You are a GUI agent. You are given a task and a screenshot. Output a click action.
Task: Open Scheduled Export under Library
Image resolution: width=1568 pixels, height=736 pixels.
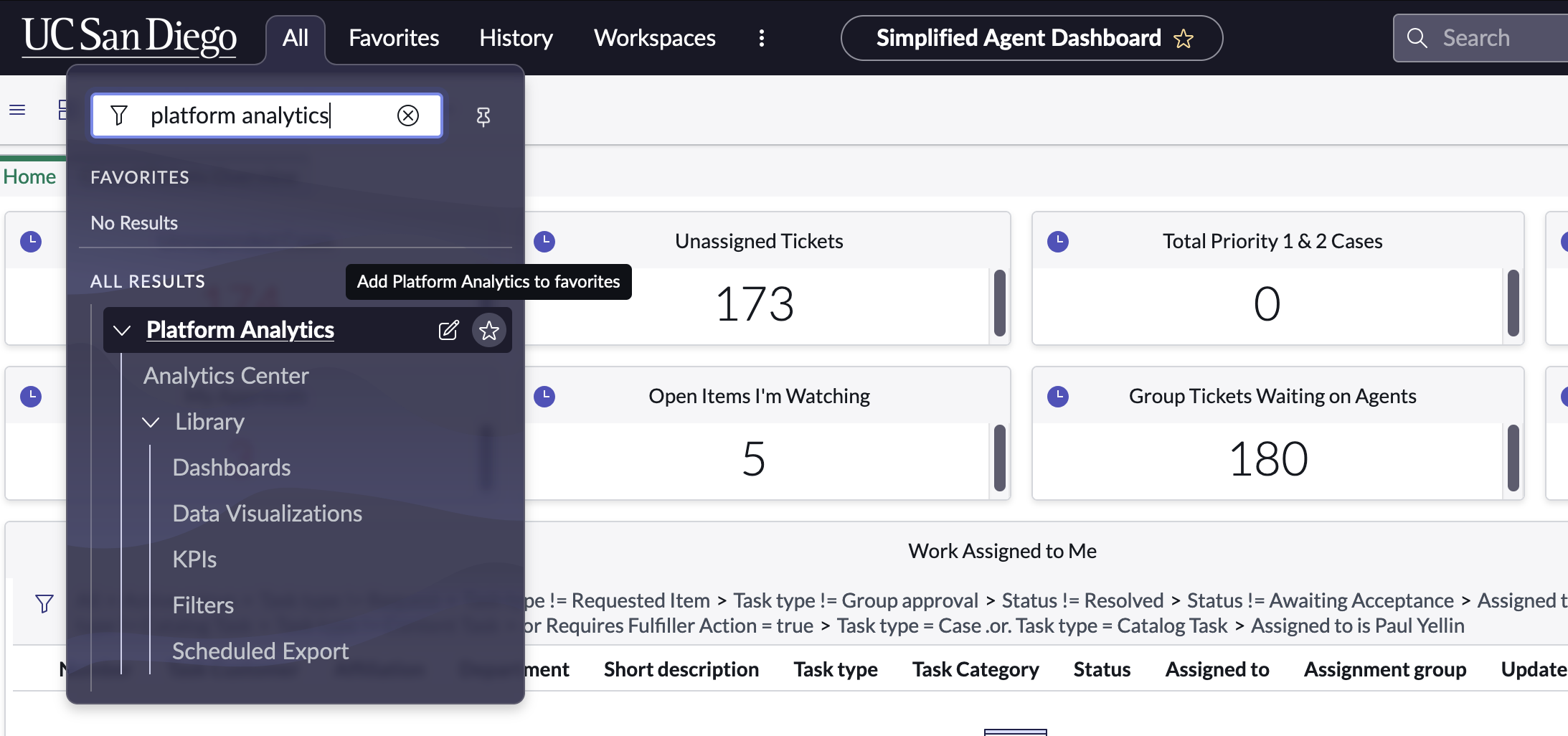click(x=260, y=651)
